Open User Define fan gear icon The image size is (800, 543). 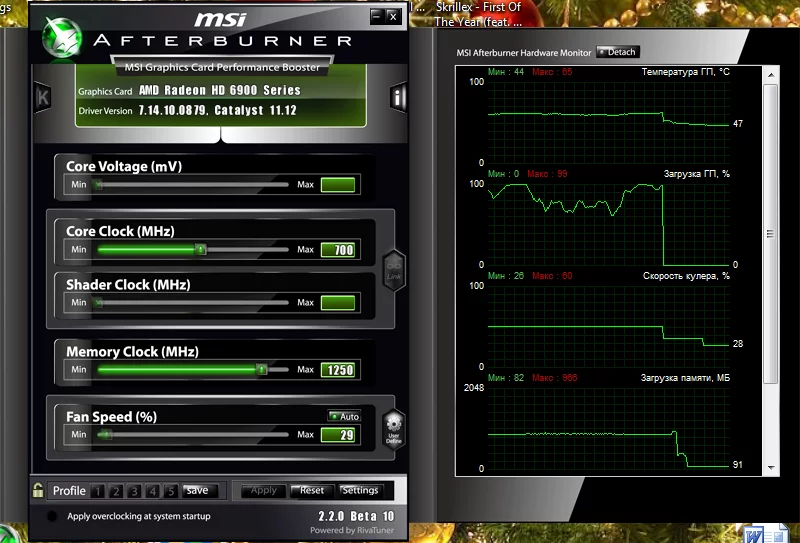point(393,429)
